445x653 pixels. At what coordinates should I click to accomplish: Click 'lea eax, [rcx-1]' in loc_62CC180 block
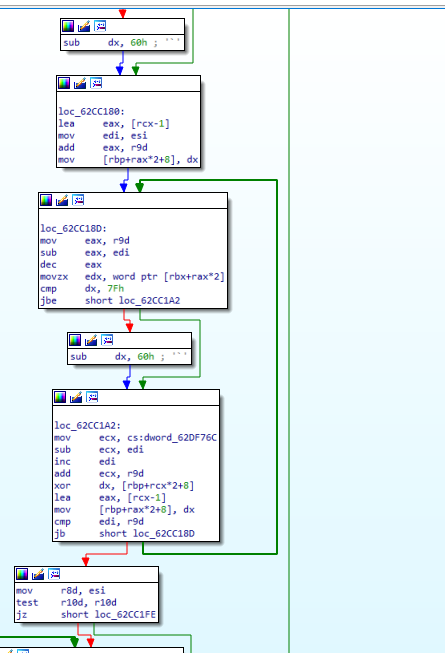(x=114, y=124)
